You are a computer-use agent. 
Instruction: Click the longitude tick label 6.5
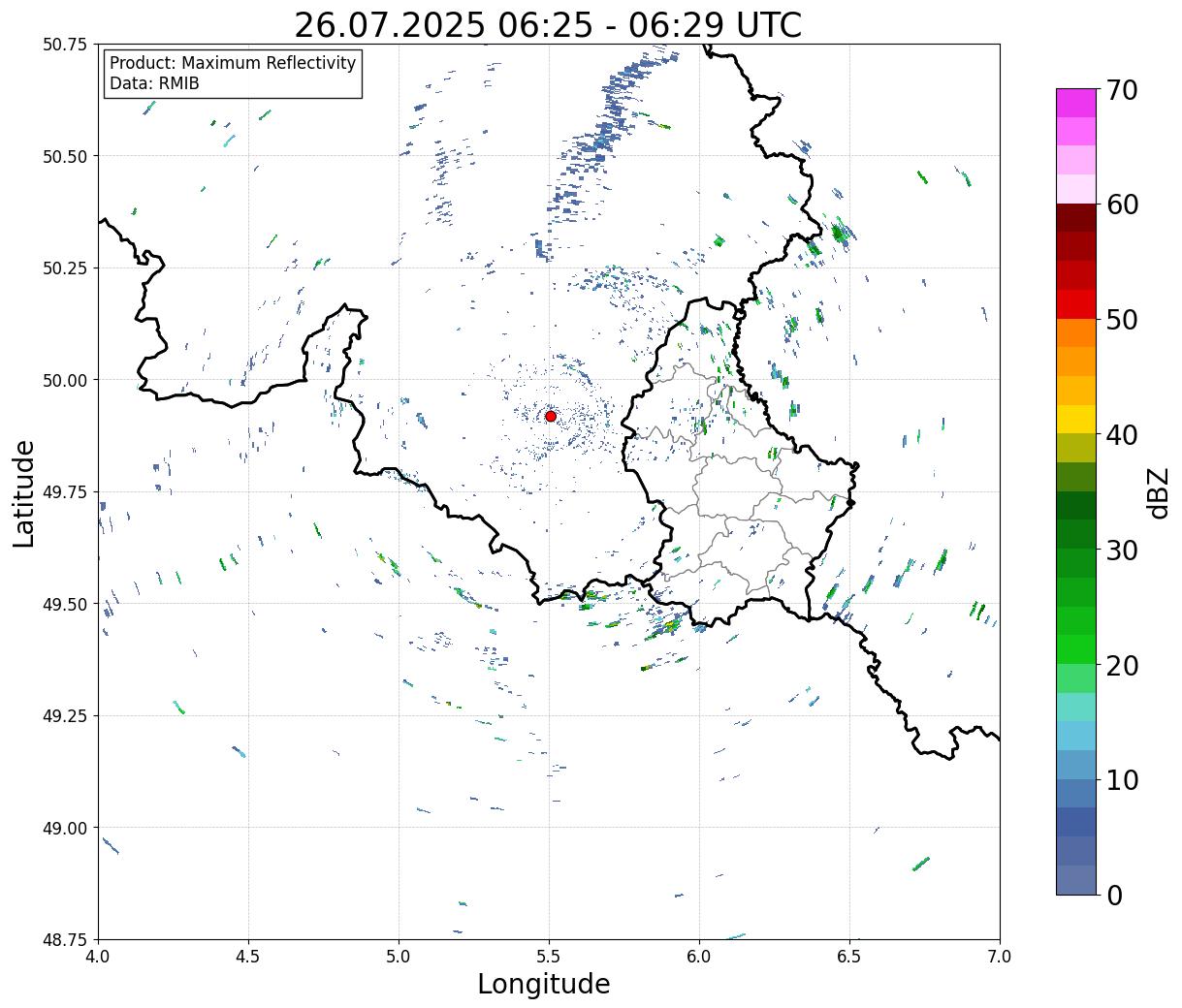[x=849, y=957]
